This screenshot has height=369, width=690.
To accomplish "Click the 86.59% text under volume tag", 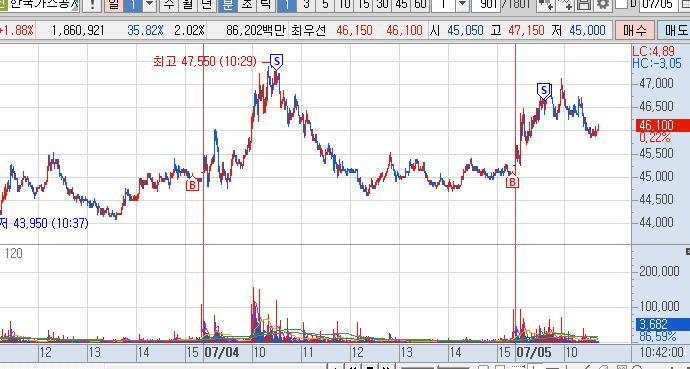I will 657,337.
